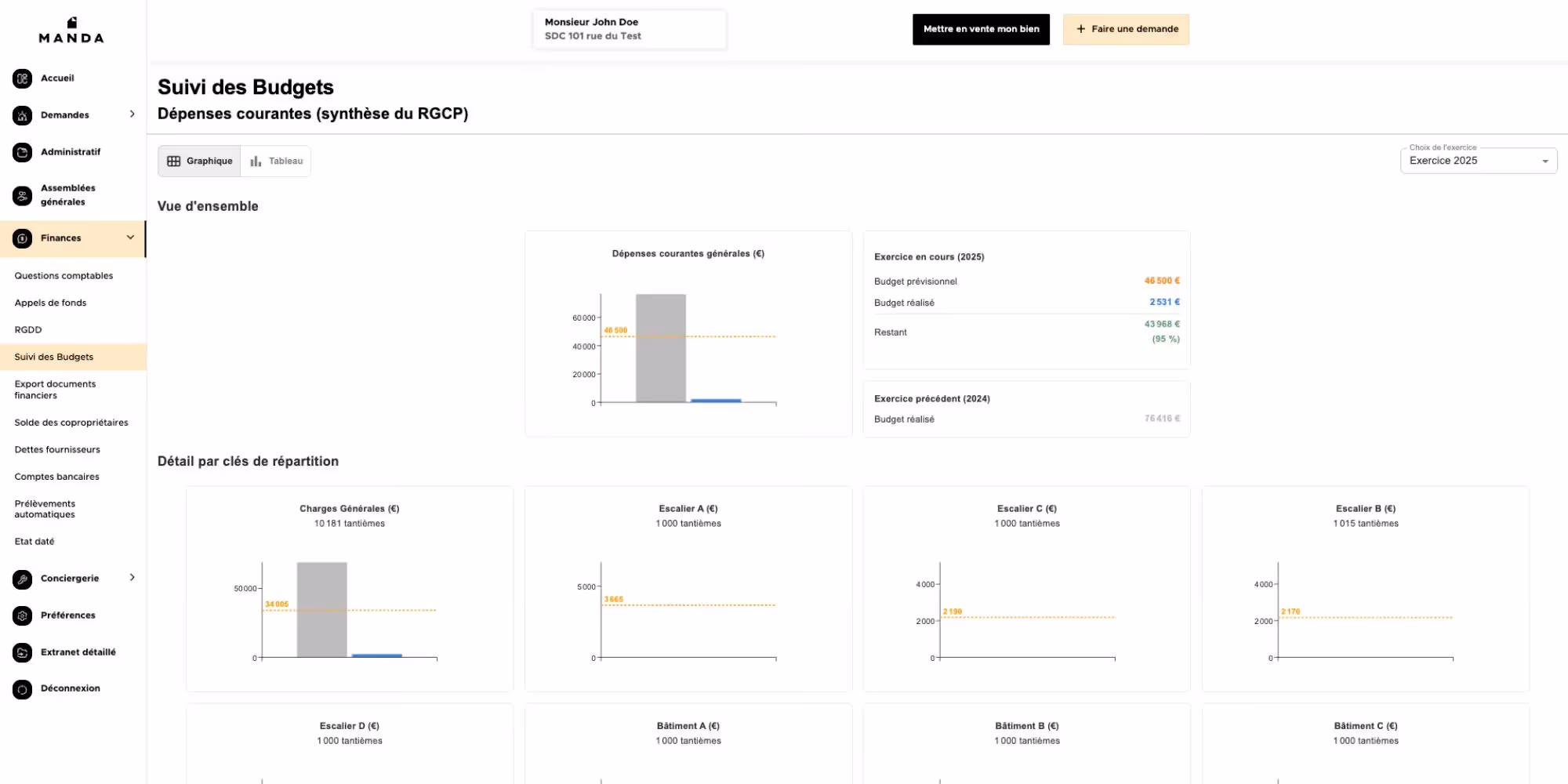Open Questions comptables in the sidebar
This screenshot has width=1568, height=784.
click(x=64, y=276)
